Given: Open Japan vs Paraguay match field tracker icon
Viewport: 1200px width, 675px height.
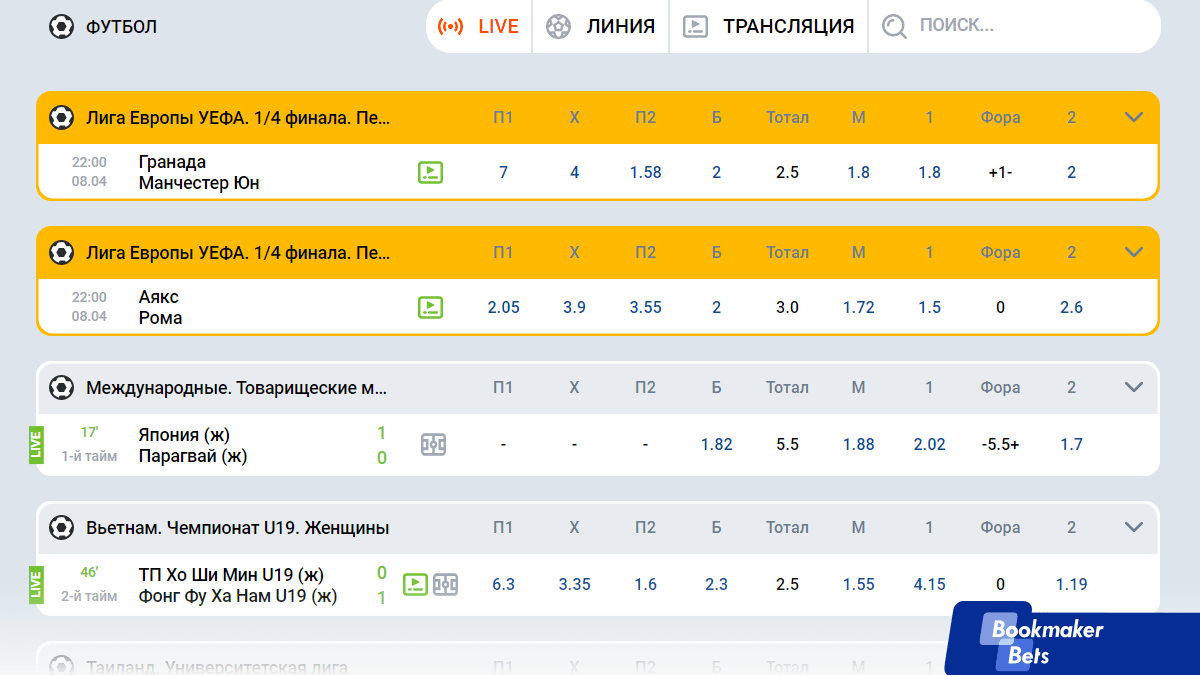Looking at the screenshot, I should [x=433, y=444].
